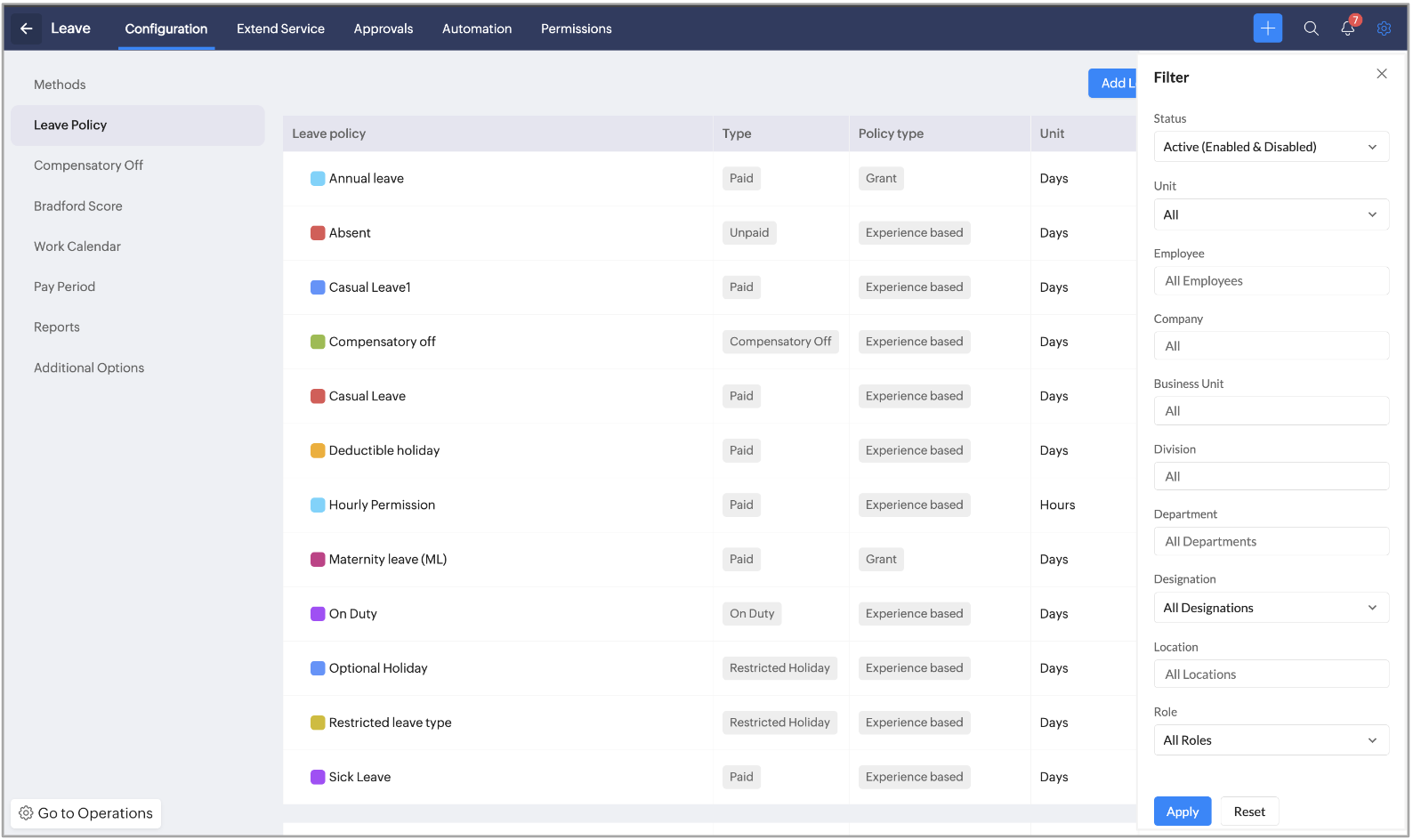
Task: Click the blue plus quick-add icon
Action: (1267, 28)
